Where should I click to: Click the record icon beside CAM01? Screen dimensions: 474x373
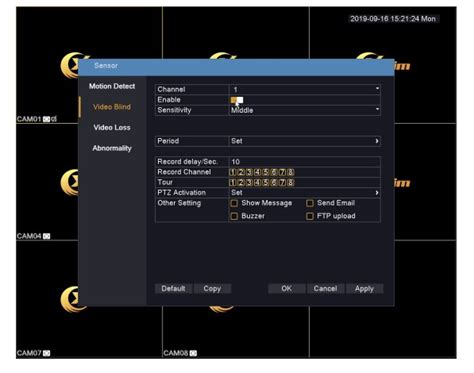[x=46, y=119]
